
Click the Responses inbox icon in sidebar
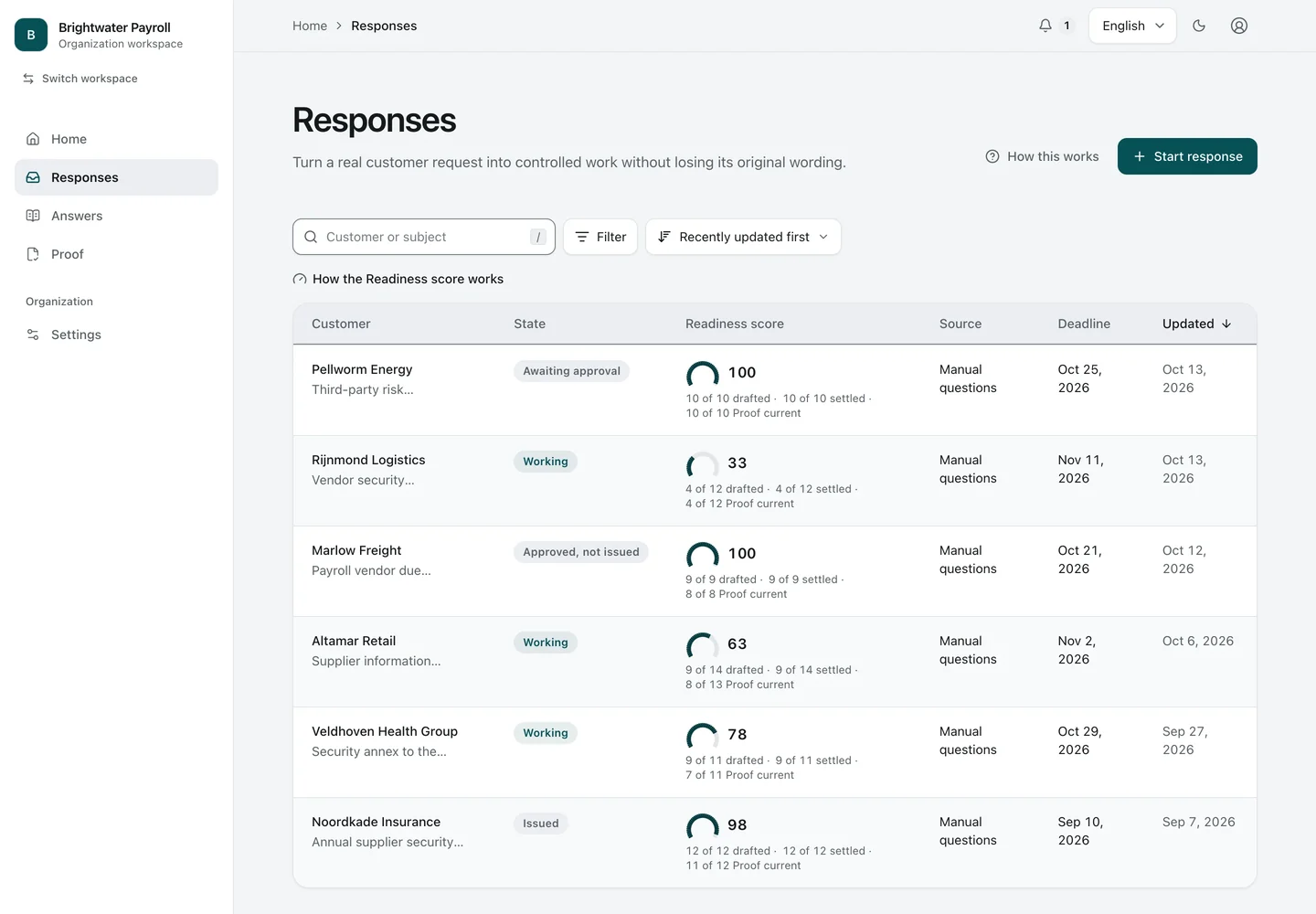tap(33, 177)
